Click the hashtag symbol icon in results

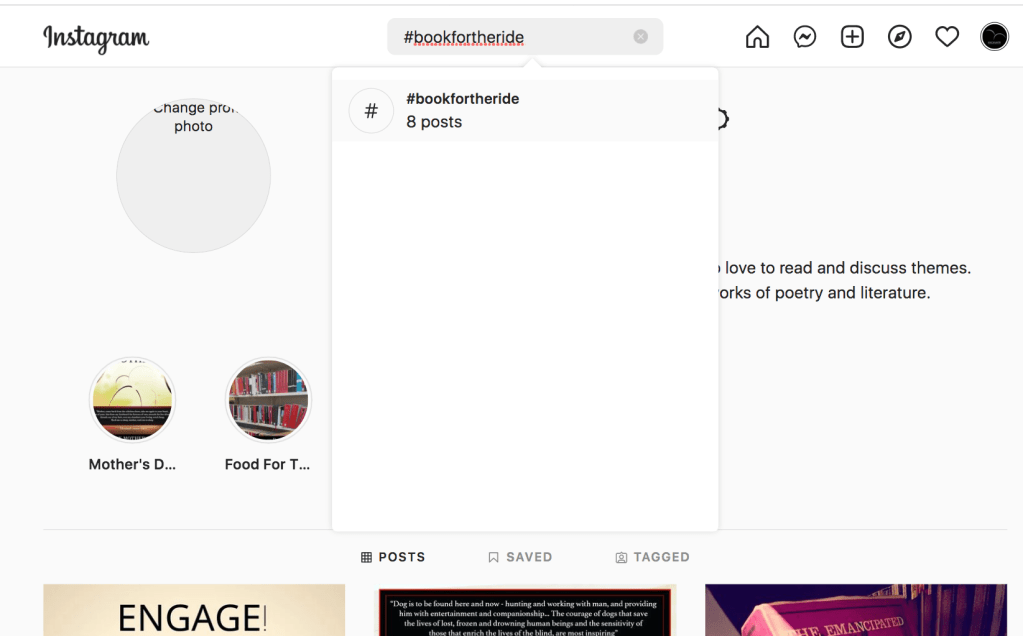371,111
